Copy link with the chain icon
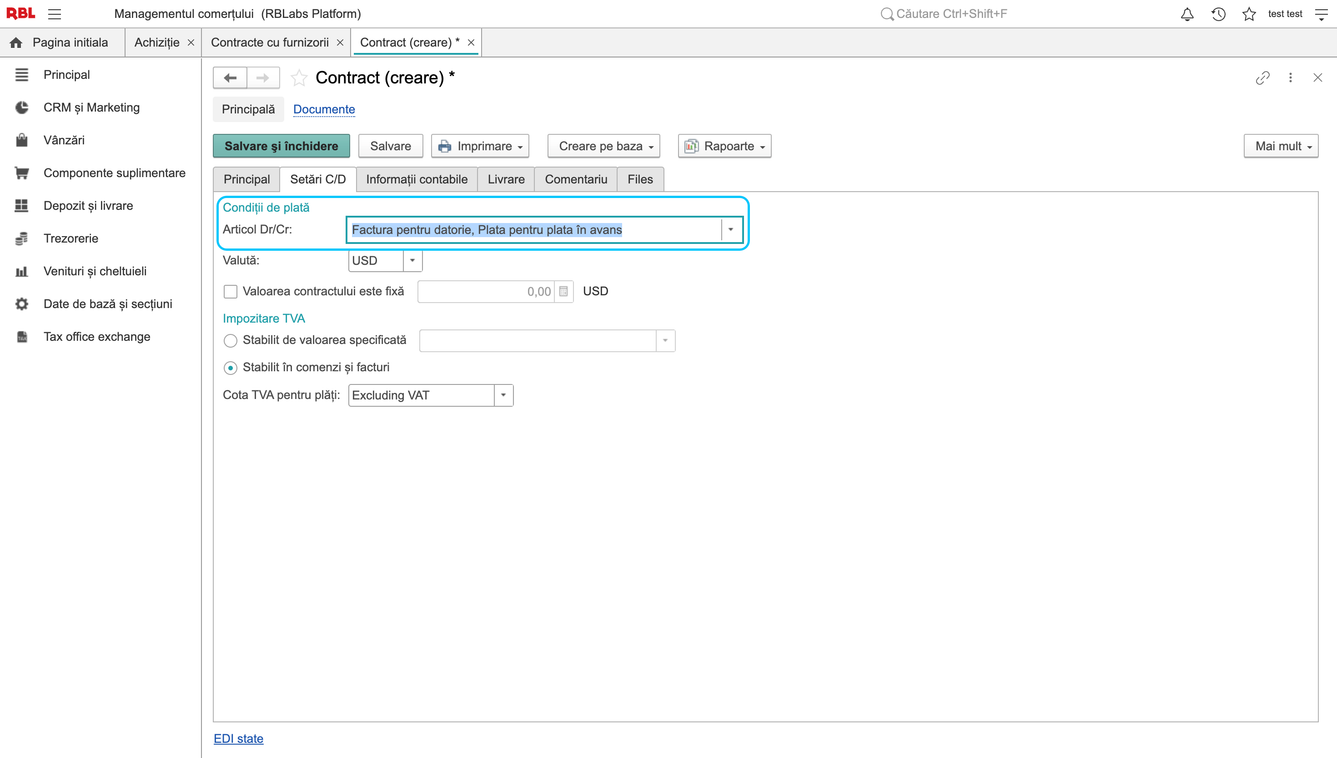Viewport: 1337px width, 758px height. coord(1263,78)
